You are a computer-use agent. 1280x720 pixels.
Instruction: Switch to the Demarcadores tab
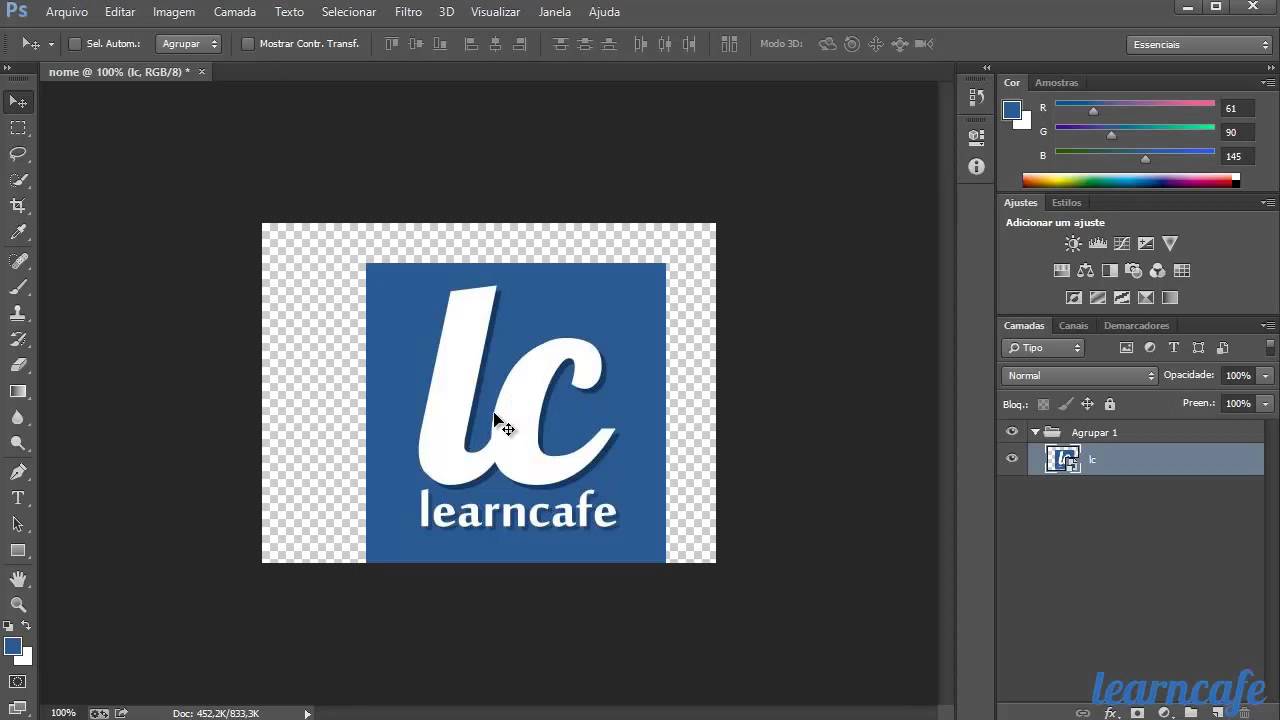tap(1136, 325)
